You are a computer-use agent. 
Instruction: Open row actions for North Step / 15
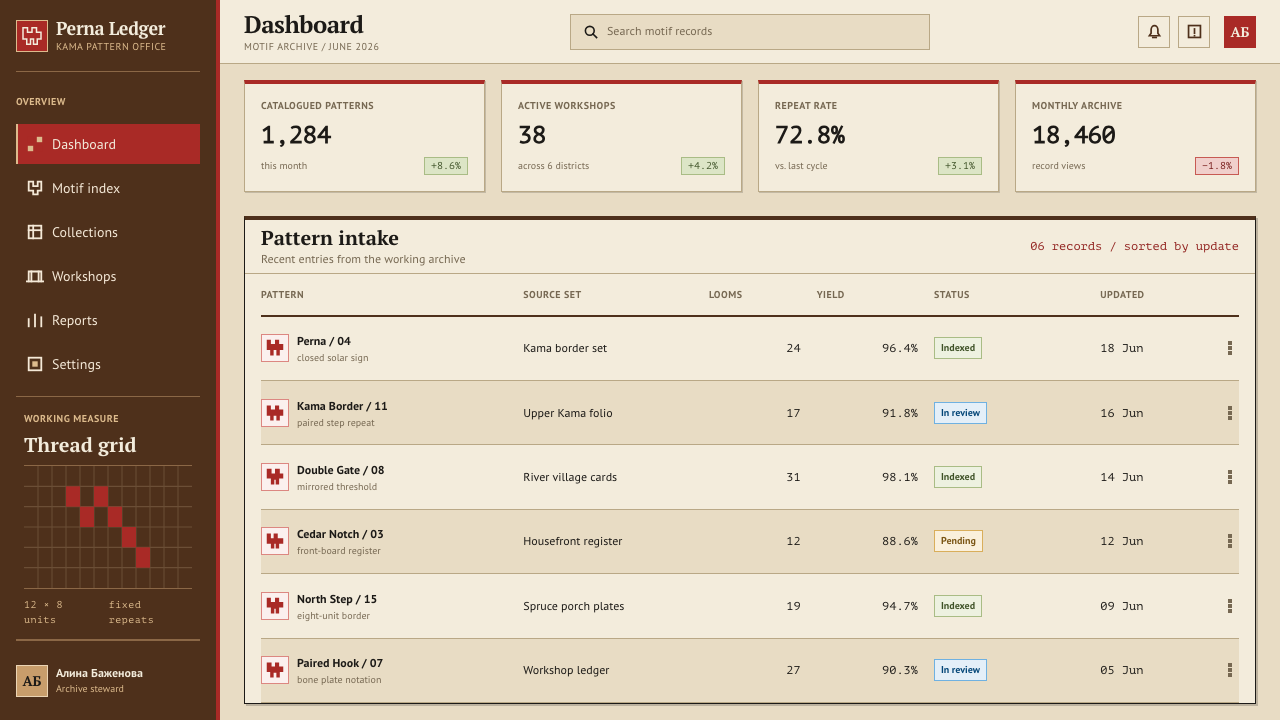pos(1229,606)
